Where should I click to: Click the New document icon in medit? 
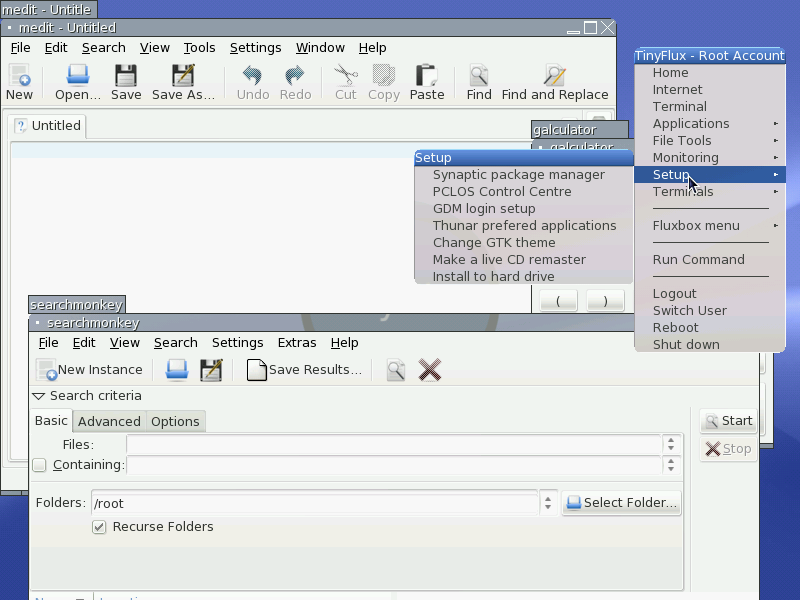pos(19,75)
